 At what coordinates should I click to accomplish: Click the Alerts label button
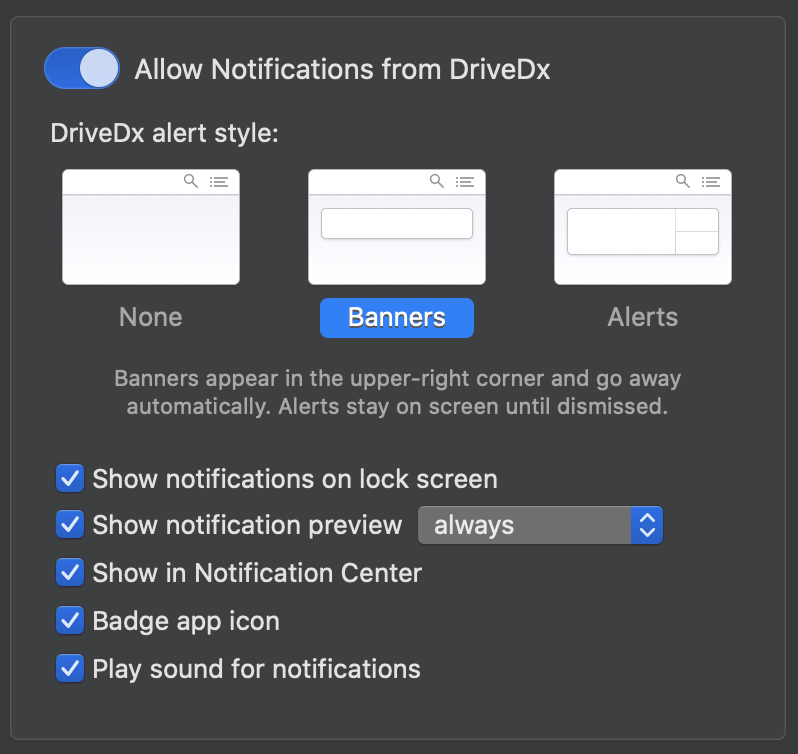[643, 317]
